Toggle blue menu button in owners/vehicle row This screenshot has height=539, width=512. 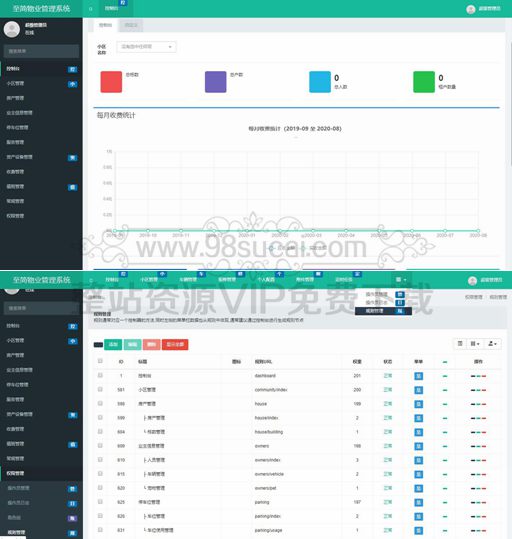pyautogui.click(x=418, y=474)
